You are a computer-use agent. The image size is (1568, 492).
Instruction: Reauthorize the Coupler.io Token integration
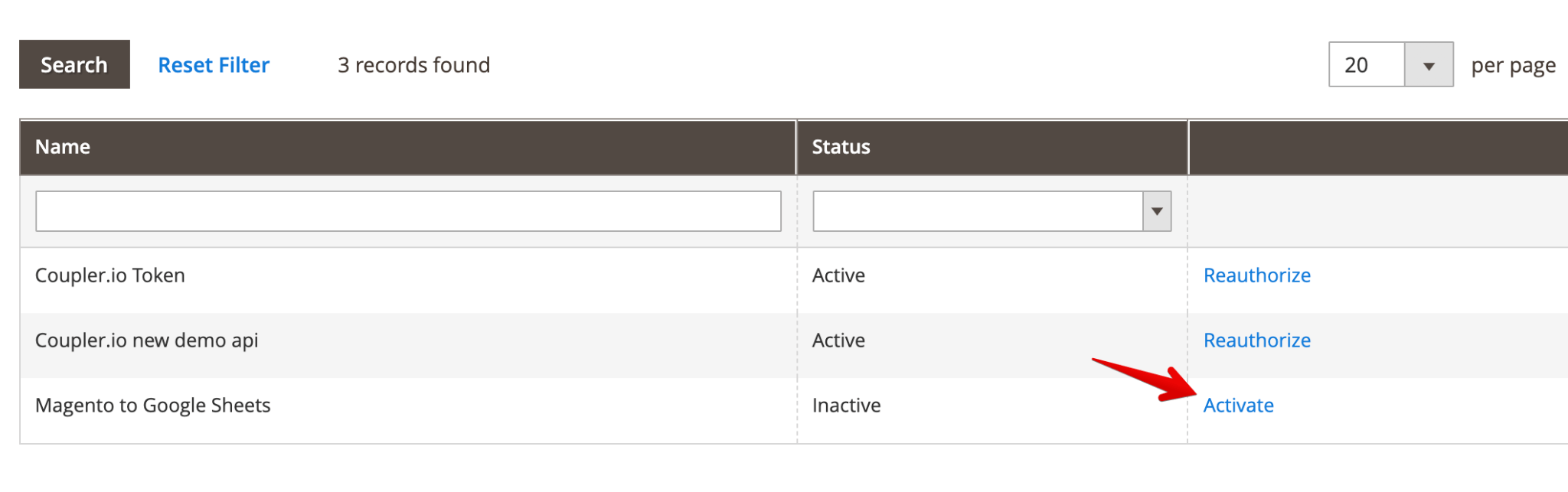[x=1256, y=275]
